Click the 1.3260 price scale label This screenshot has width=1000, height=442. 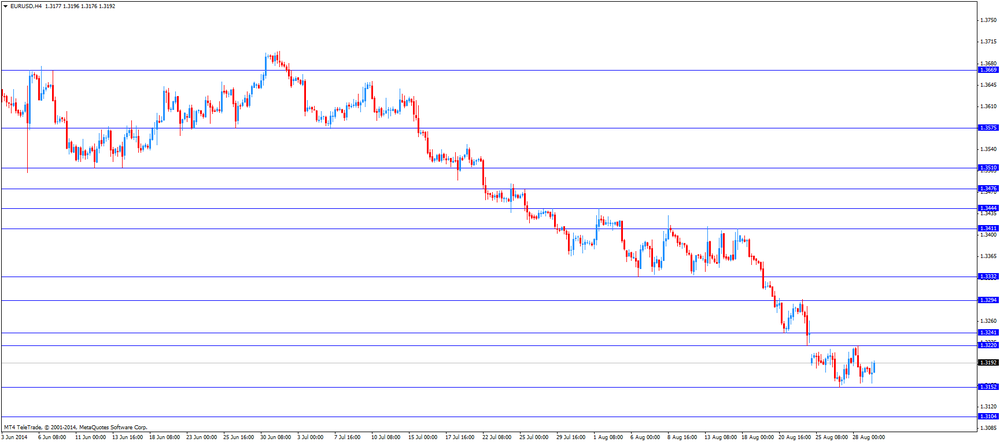tap(988, 321)
